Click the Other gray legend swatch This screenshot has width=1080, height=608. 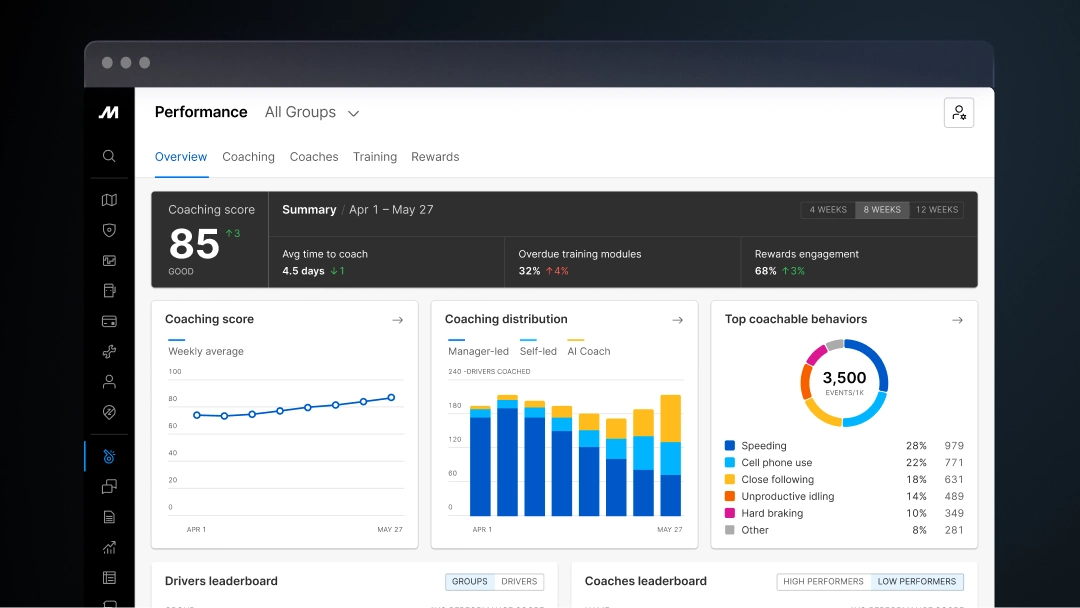(x=730, y=530)
